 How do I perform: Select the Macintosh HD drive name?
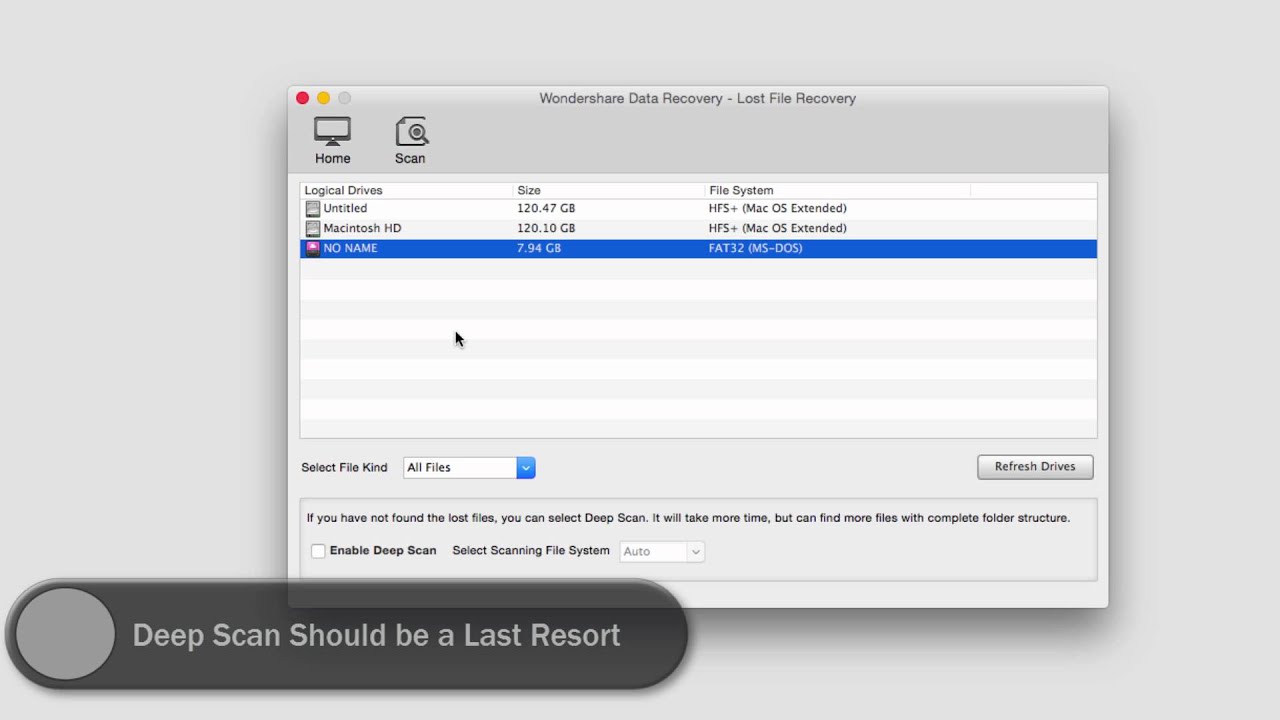tap(362, 228)
